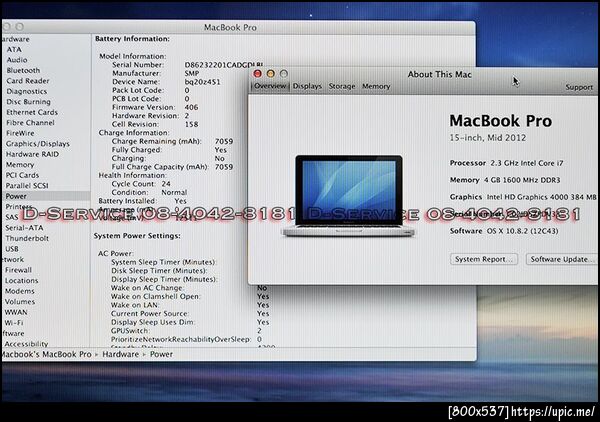Click Manufacturer value SMP
Image resolution: width=600 pixels, height=422 pixels.
pyautogui.click(x=192, y=73)
